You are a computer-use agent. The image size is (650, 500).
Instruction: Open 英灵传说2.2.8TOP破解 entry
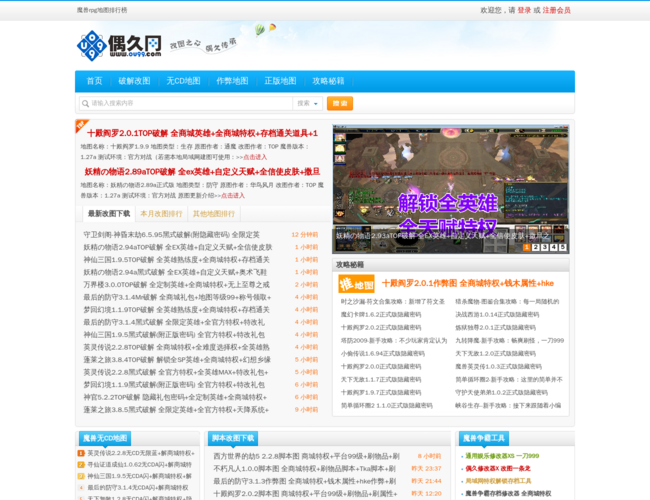point(177,347)
